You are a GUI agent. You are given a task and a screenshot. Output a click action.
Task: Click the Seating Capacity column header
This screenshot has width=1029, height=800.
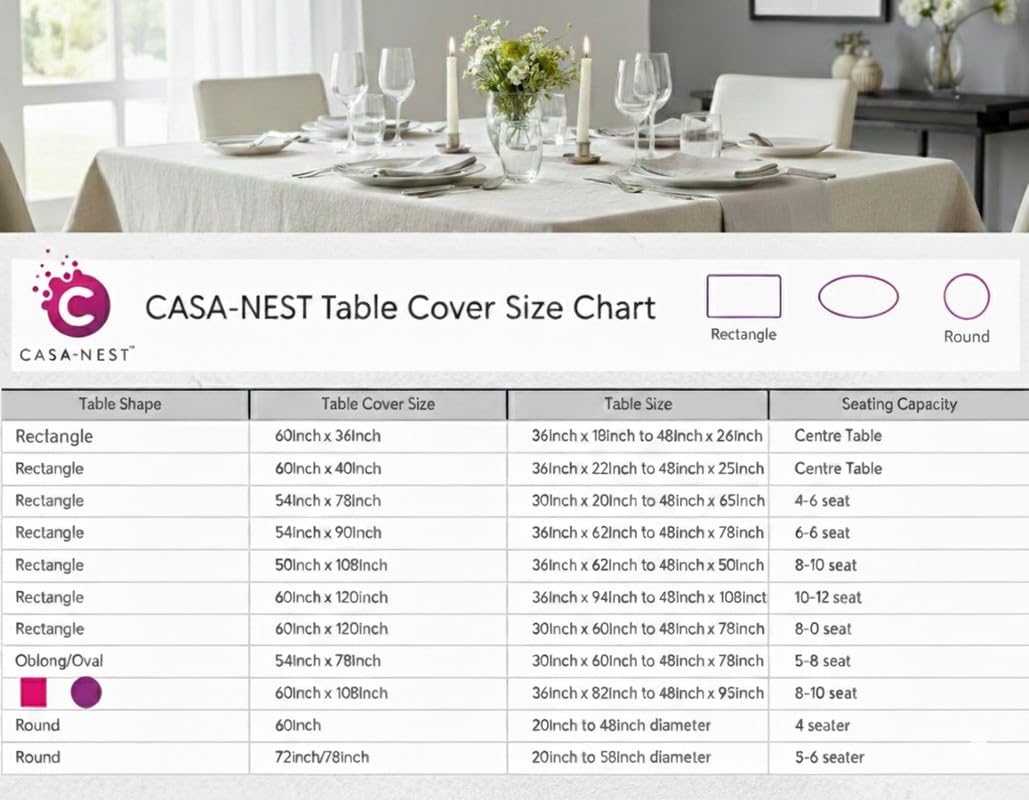(899, 404)
